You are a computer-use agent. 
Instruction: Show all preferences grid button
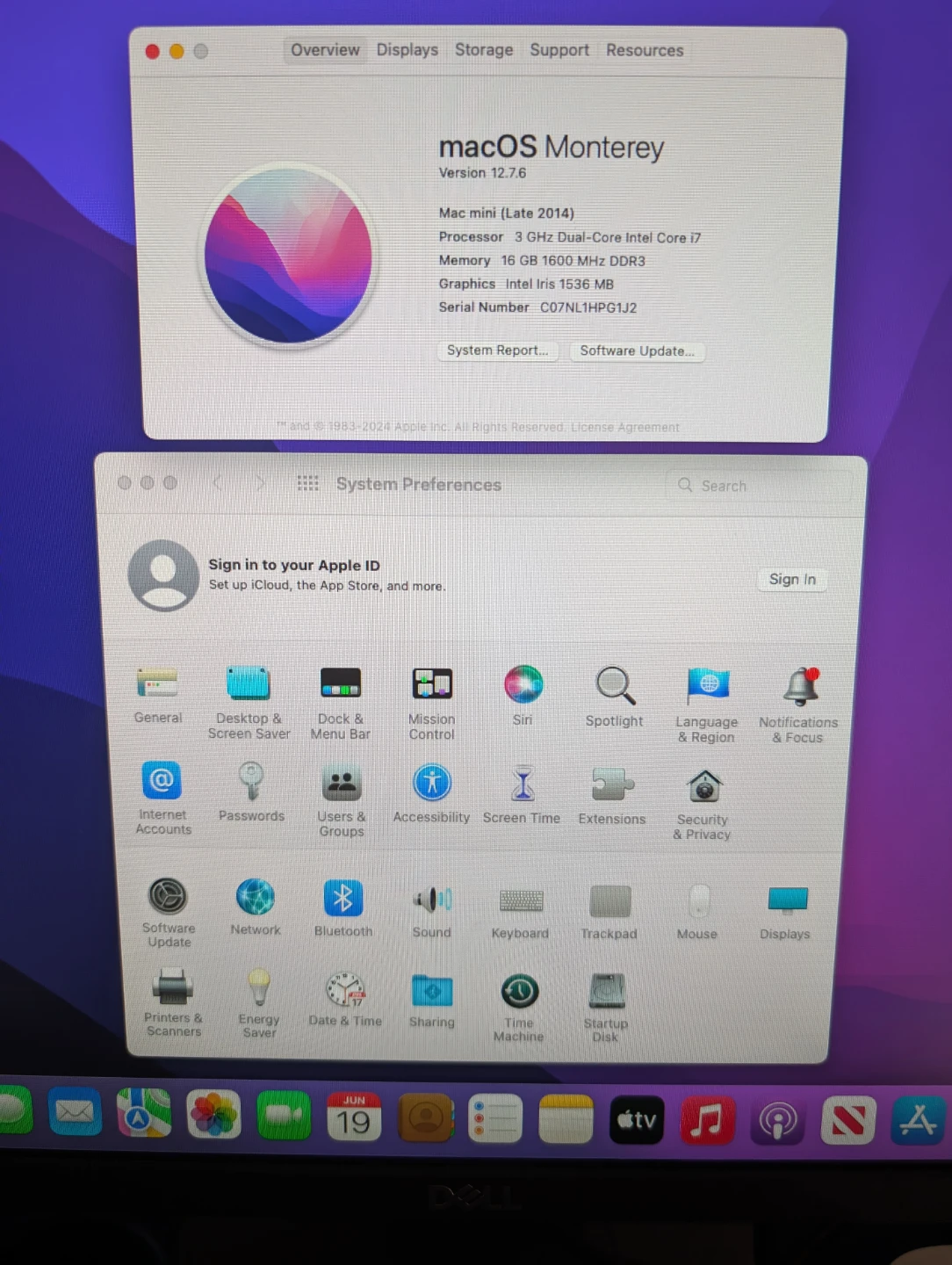click(x=308, y=483)
